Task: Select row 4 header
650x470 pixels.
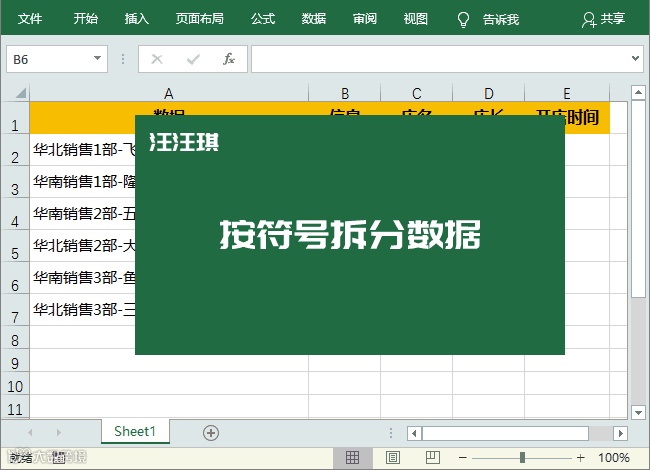Action: (x=15, y=214)
